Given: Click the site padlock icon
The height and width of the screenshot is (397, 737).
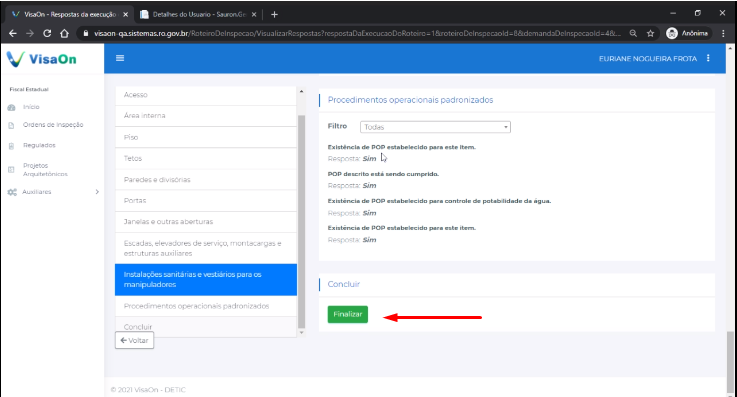Looking at the screenshot, I should pyautogui.click(x=86, y=33).
